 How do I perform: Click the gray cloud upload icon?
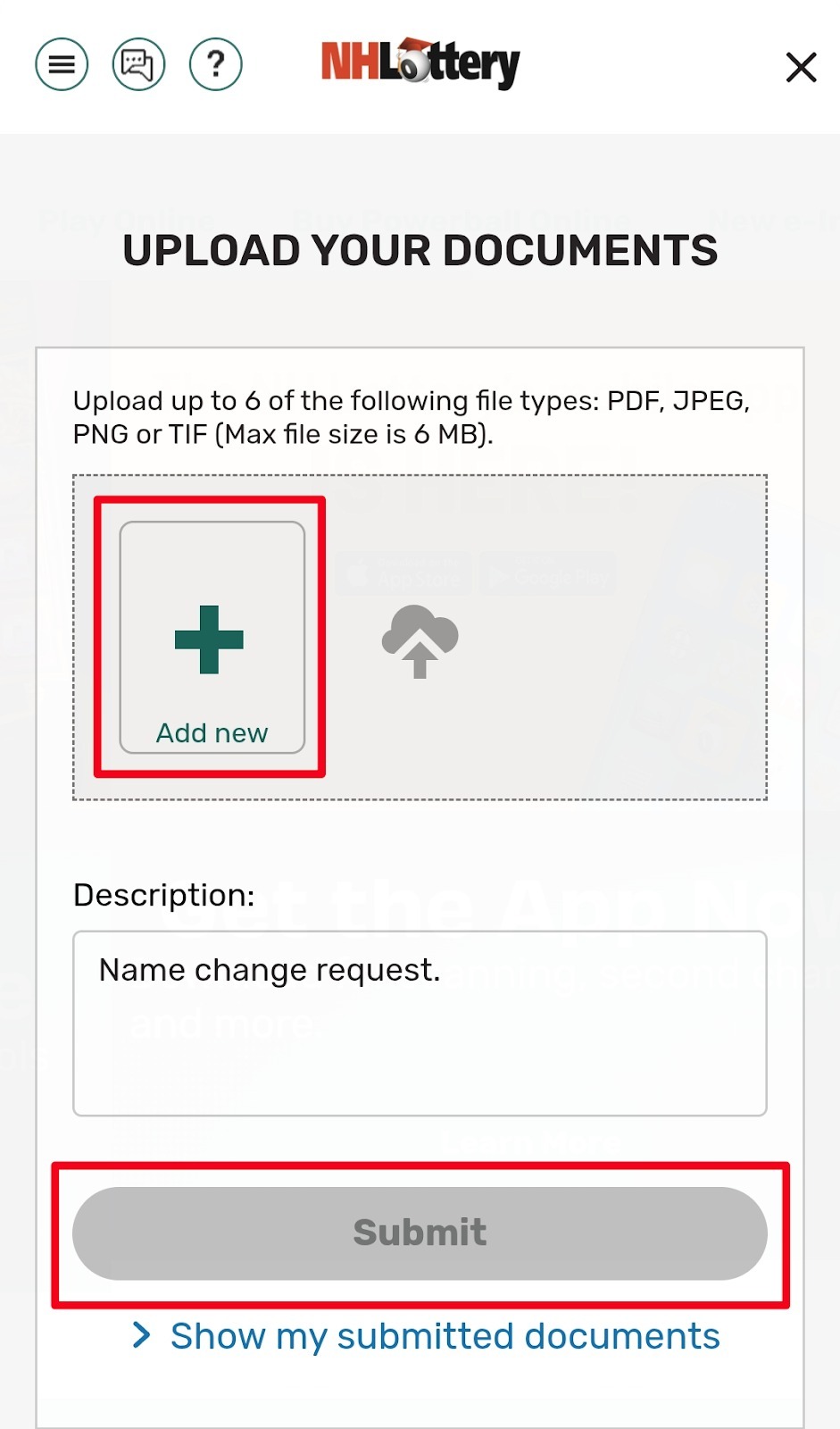tap(418, 641)
